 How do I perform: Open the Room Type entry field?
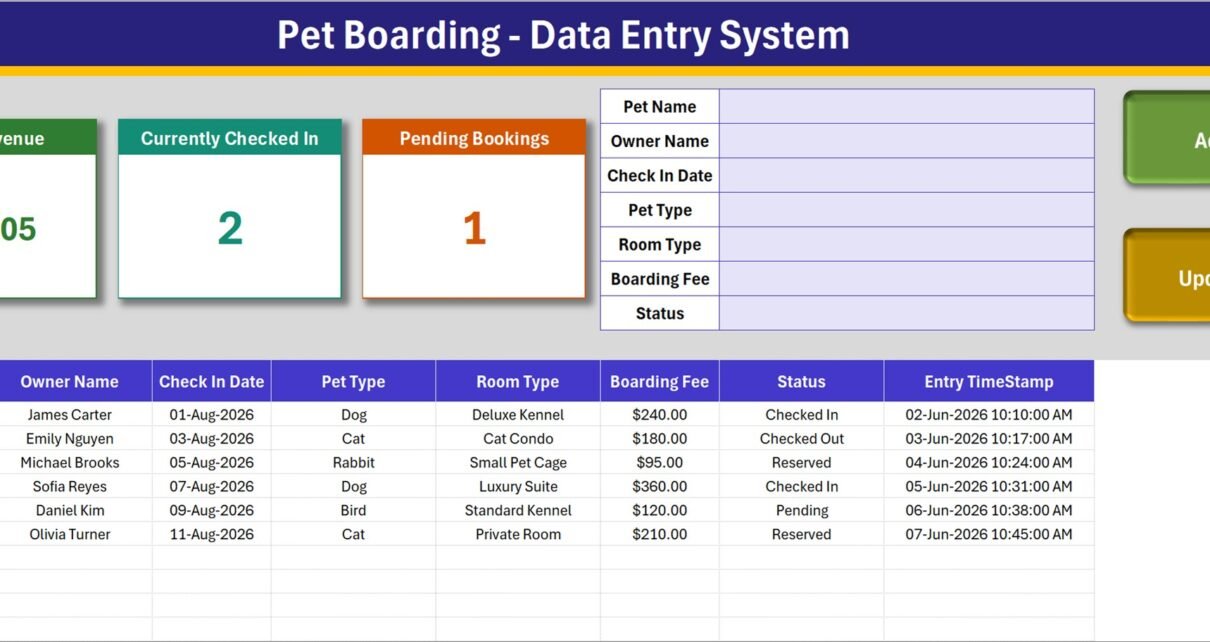coord(906,244)
